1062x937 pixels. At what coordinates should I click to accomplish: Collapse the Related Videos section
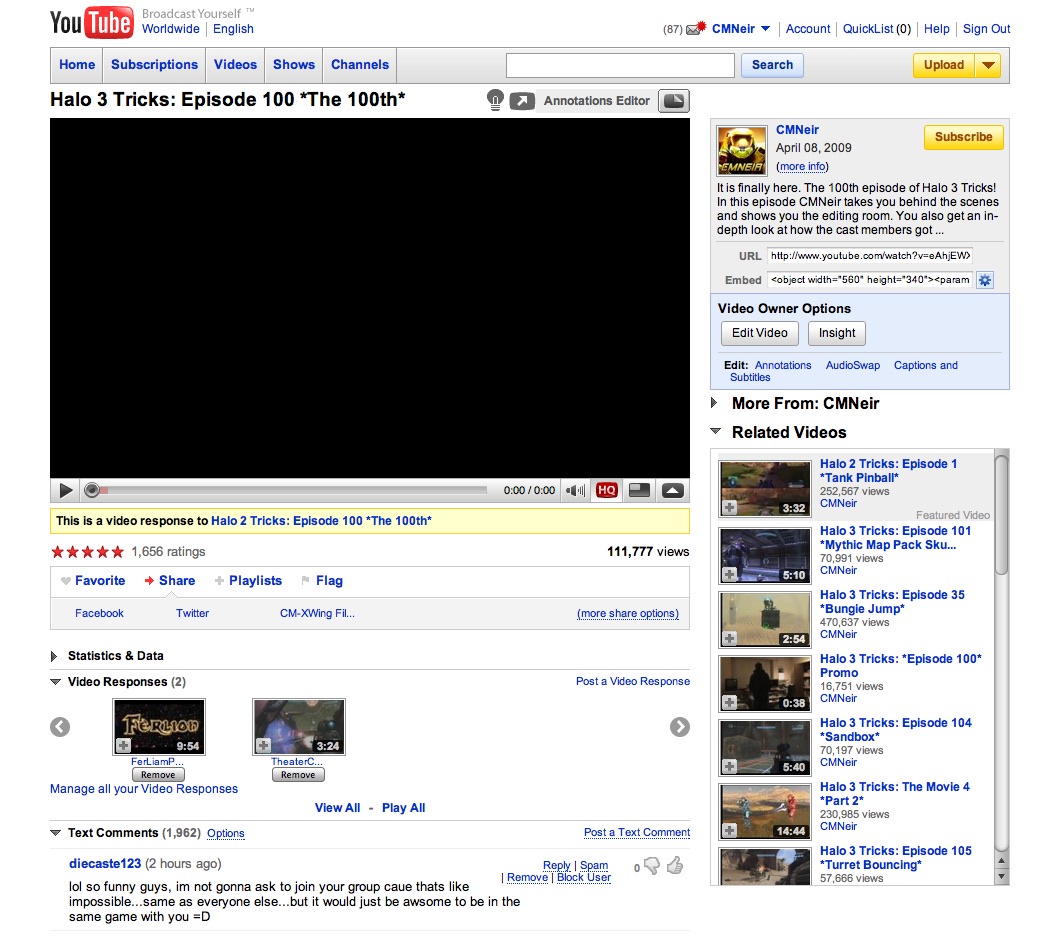[715, 431]
